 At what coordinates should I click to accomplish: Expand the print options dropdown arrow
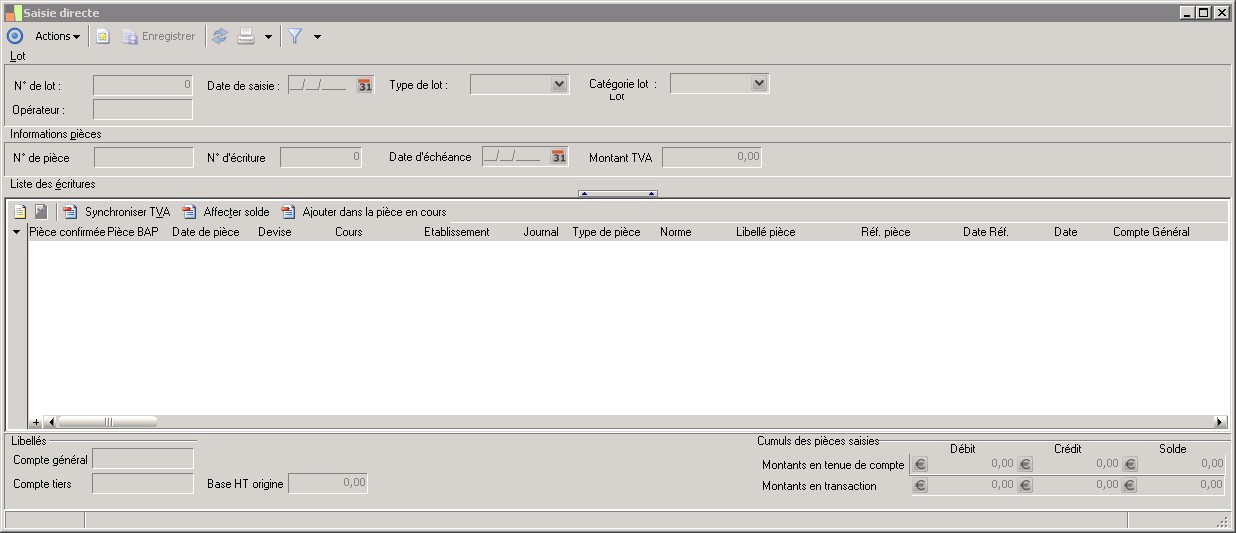[268, 37]
